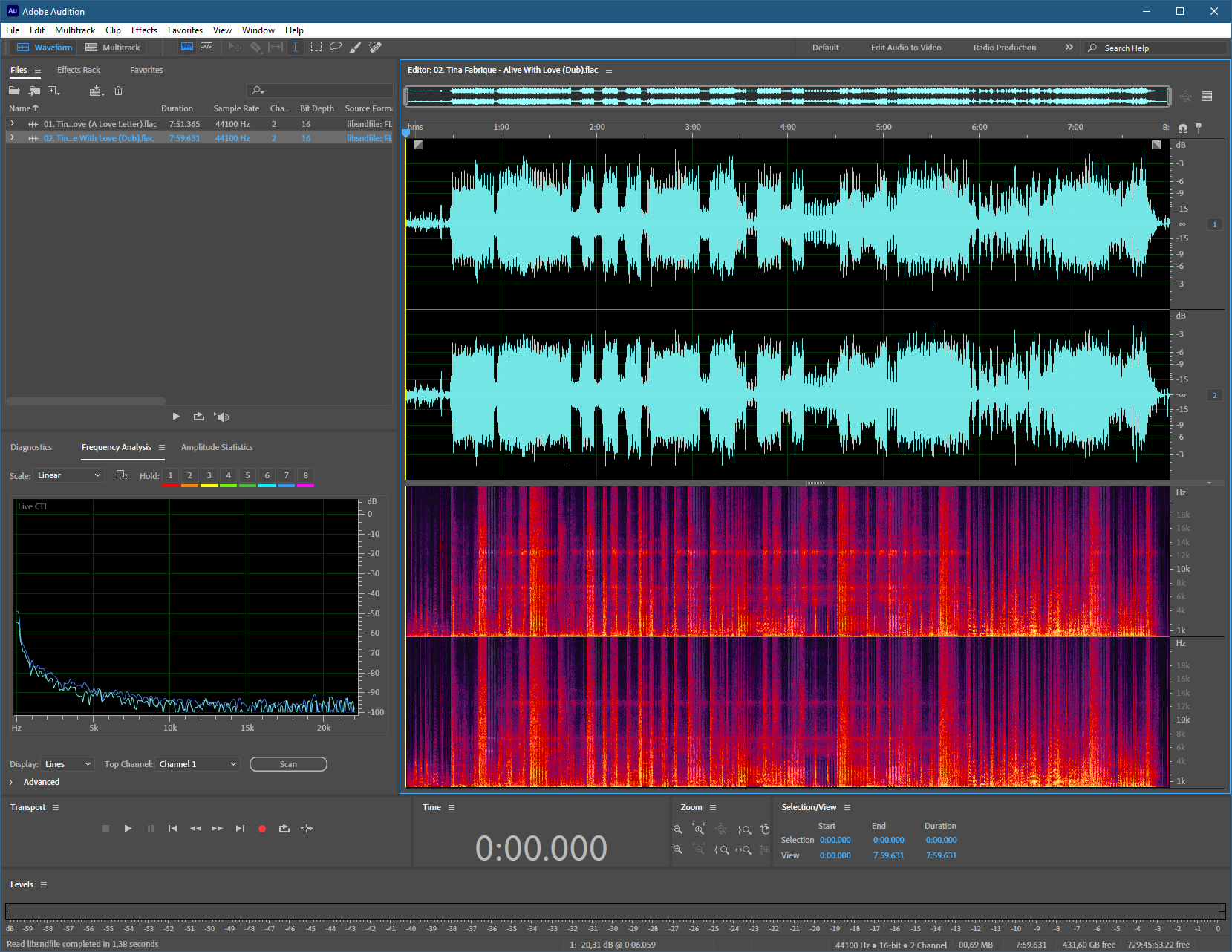Open the Files panel menu icon
Image resolution: width=1232 pixels, height=952 pixels.
(x=38, y=70)
